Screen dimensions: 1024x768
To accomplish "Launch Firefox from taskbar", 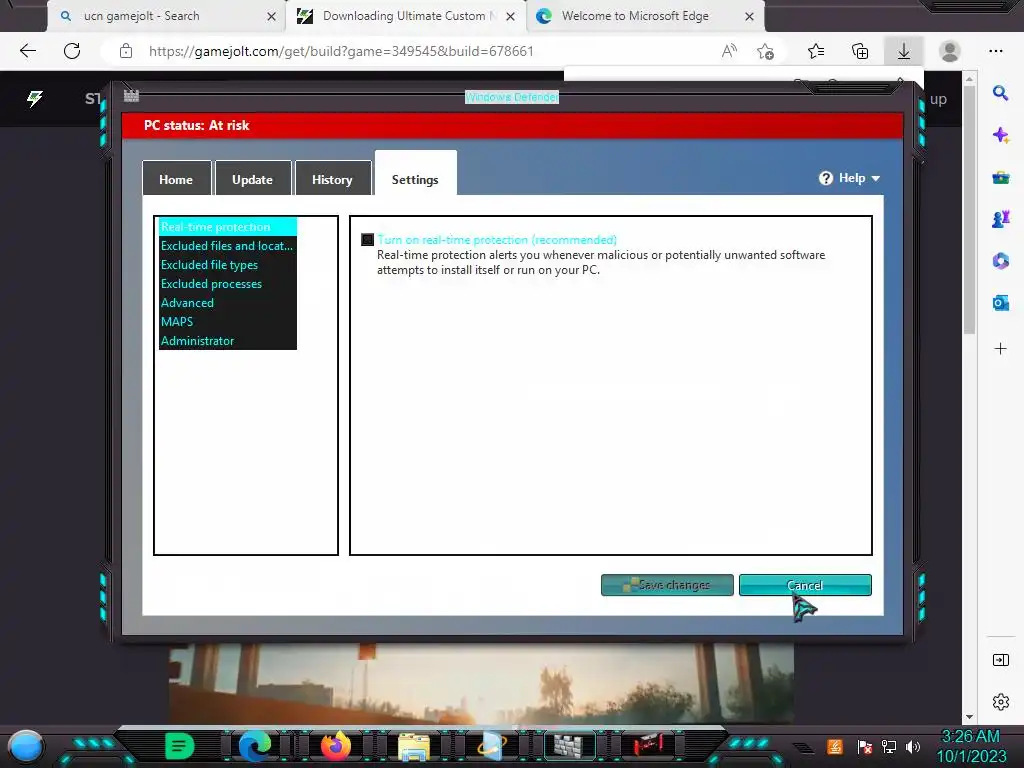I will 336,746.
